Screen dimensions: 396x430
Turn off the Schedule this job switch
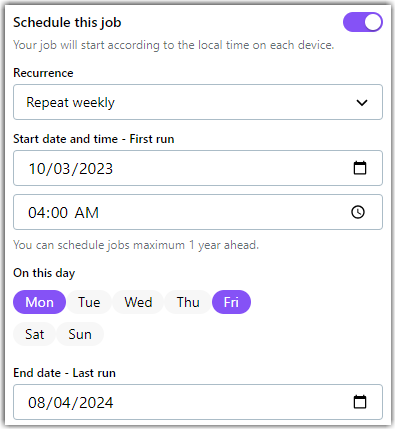click(x=363, y=22)
